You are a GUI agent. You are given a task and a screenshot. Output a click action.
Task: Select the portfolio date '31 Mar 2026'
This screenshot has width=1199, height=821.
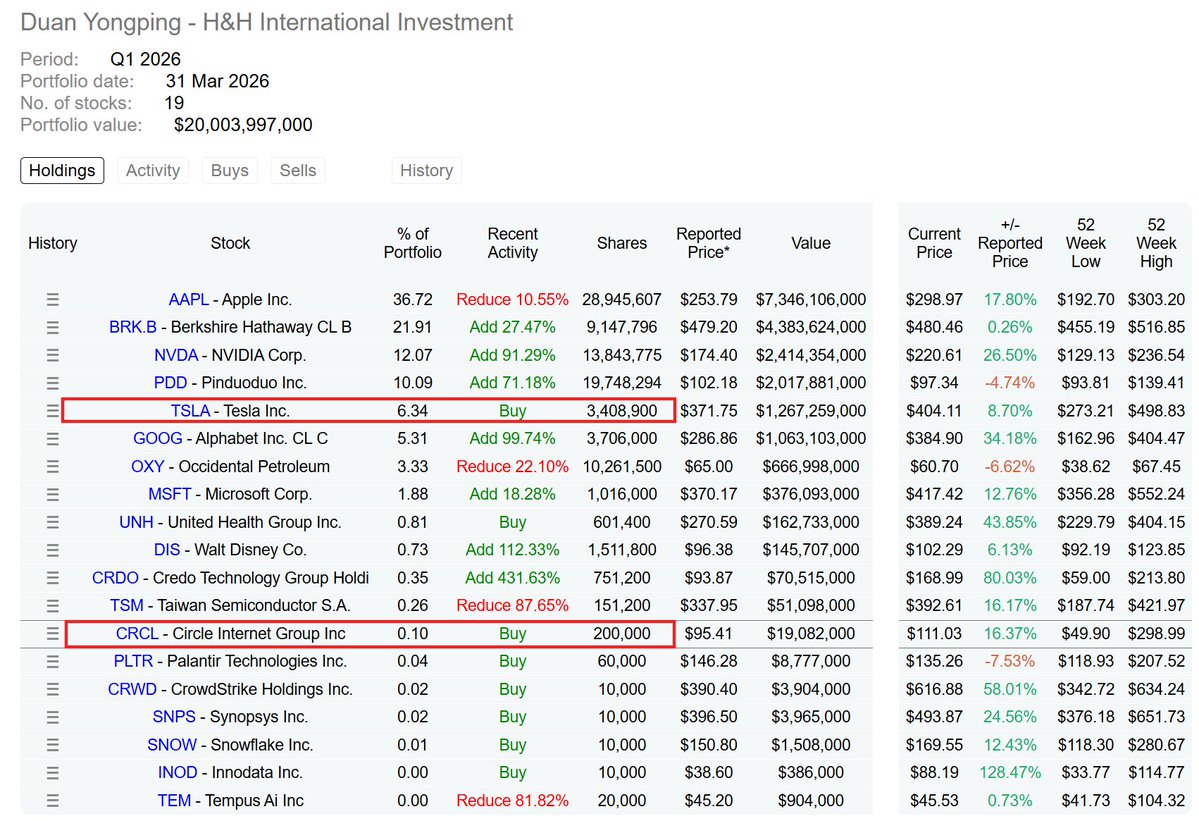217,81
